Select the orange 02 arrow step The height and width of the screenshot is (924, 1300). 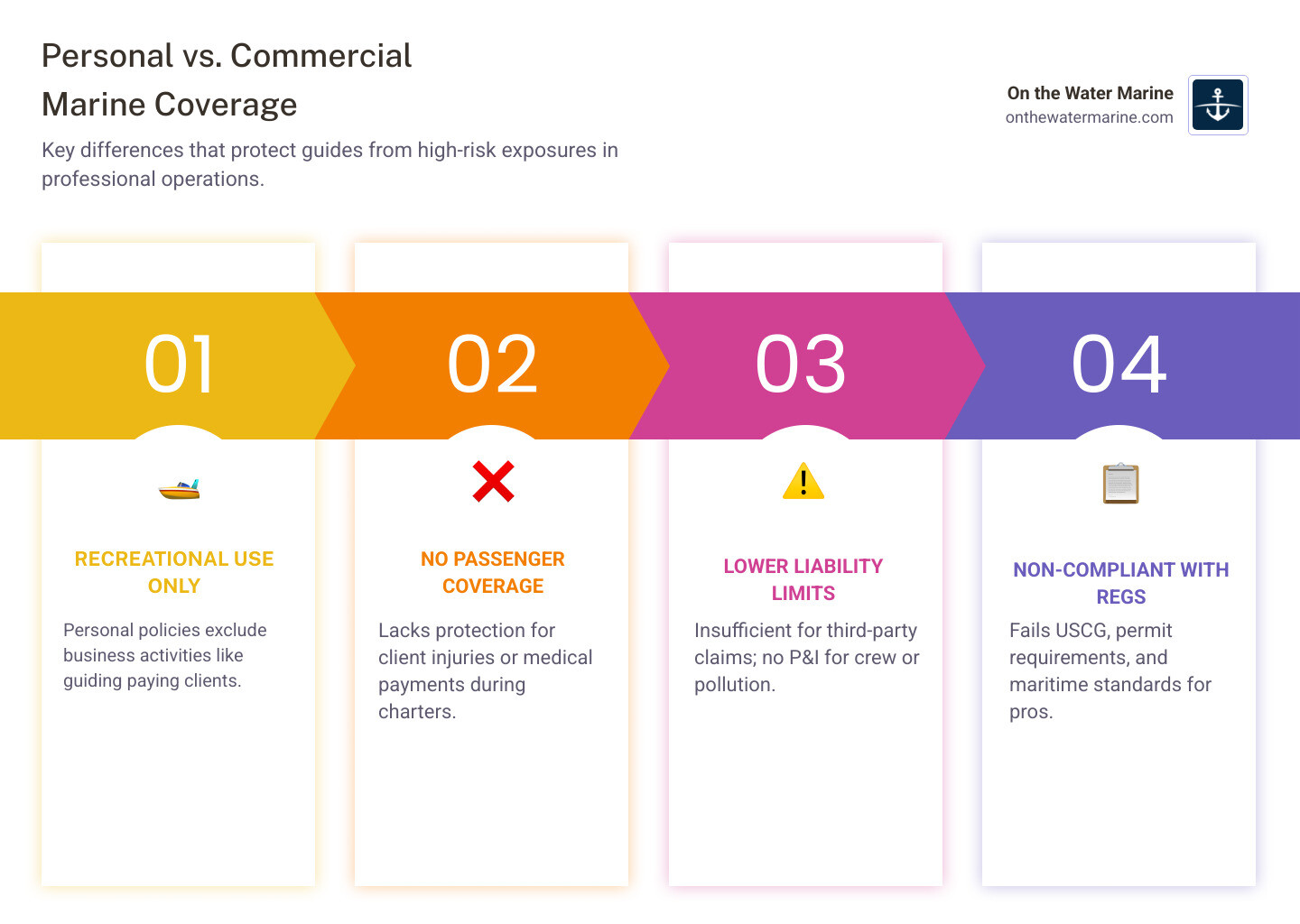coord(493,365)
